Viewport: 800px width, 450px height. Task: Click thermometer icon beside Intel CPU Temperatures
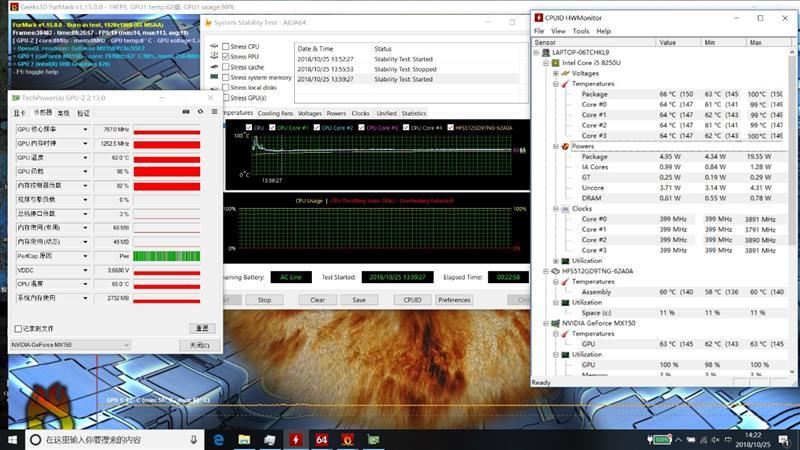point(565,84)
